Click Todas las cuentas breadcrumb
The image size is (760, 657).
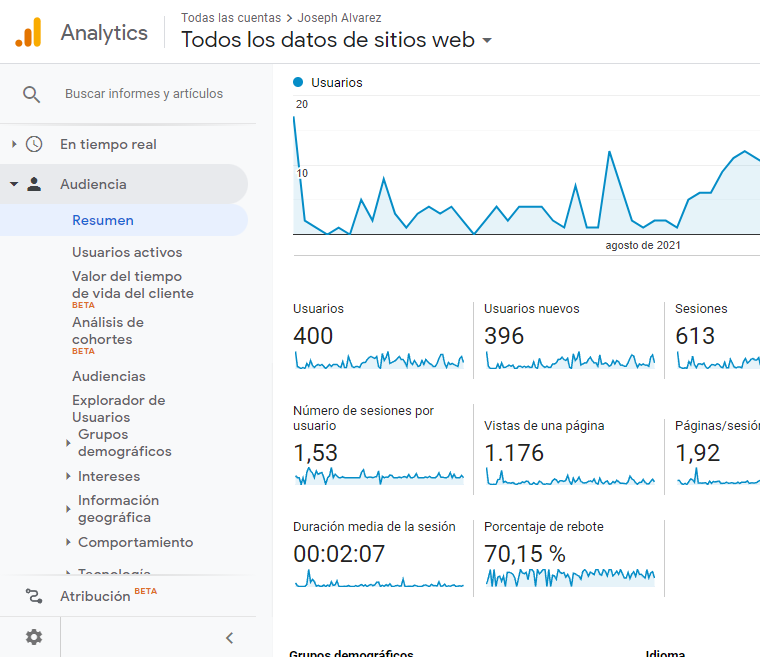231,18
